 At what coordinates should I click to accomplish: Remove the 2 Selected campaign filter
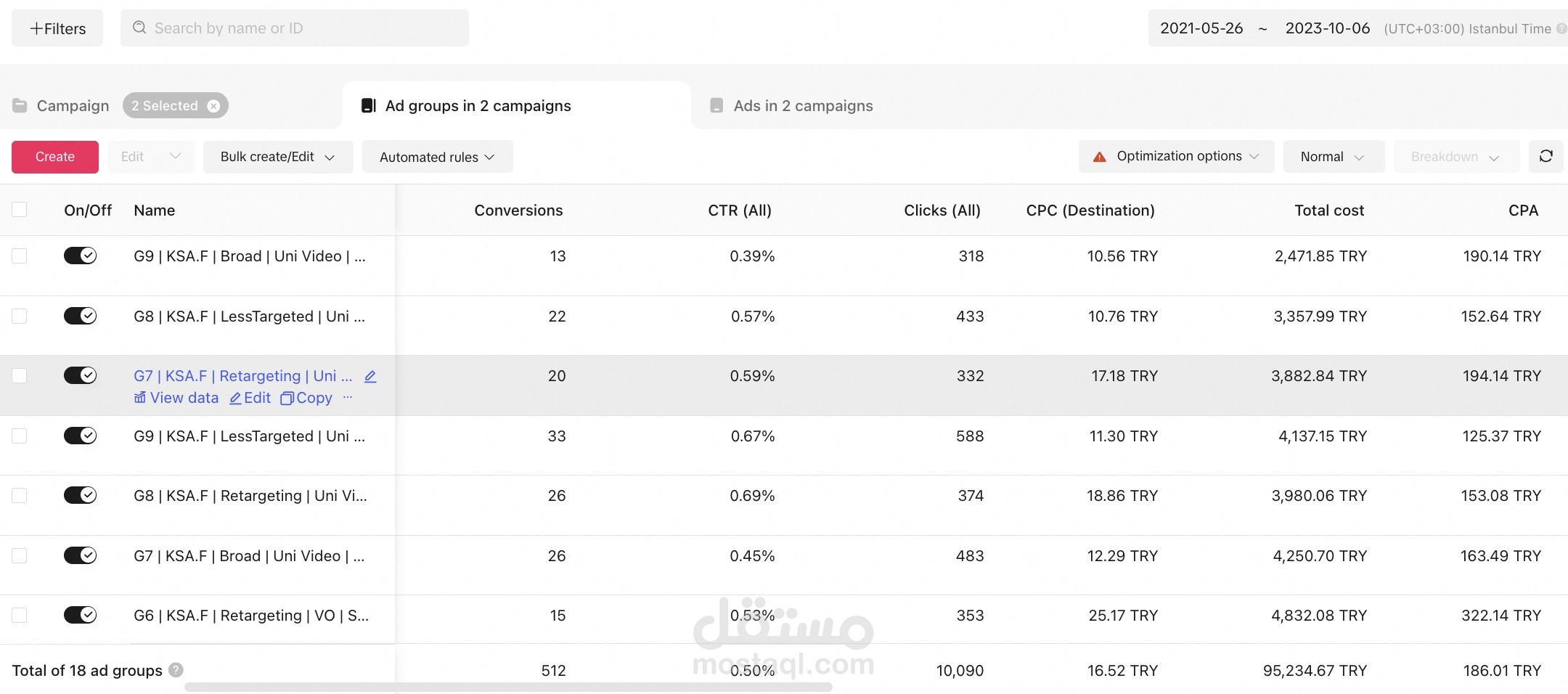[x=213, y=106]
